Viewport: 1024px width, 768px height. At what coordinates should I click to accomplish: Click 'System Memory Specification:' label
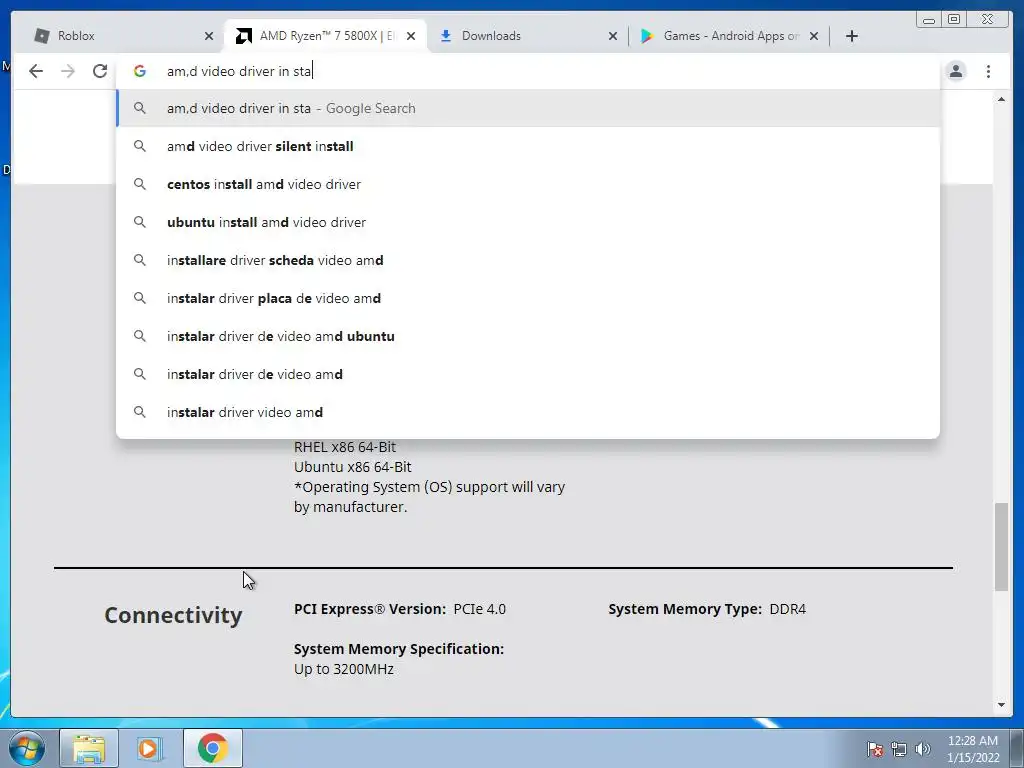[x=399, y=649]
